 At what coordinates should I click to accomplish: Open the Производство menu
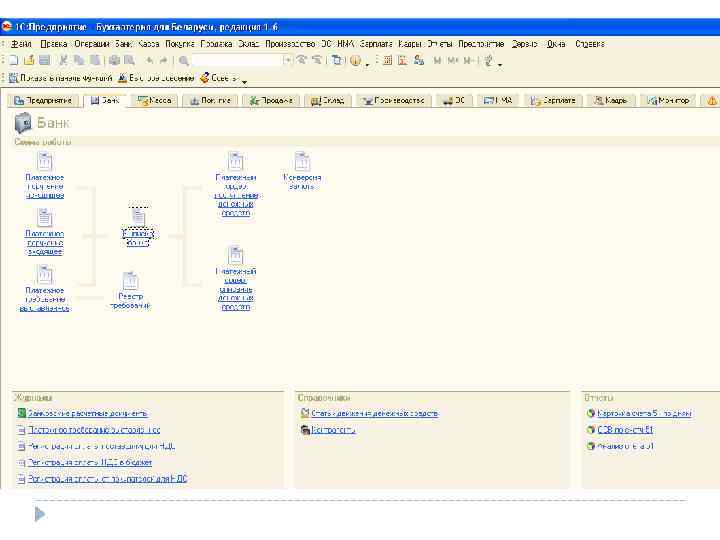tap(290, 44)
